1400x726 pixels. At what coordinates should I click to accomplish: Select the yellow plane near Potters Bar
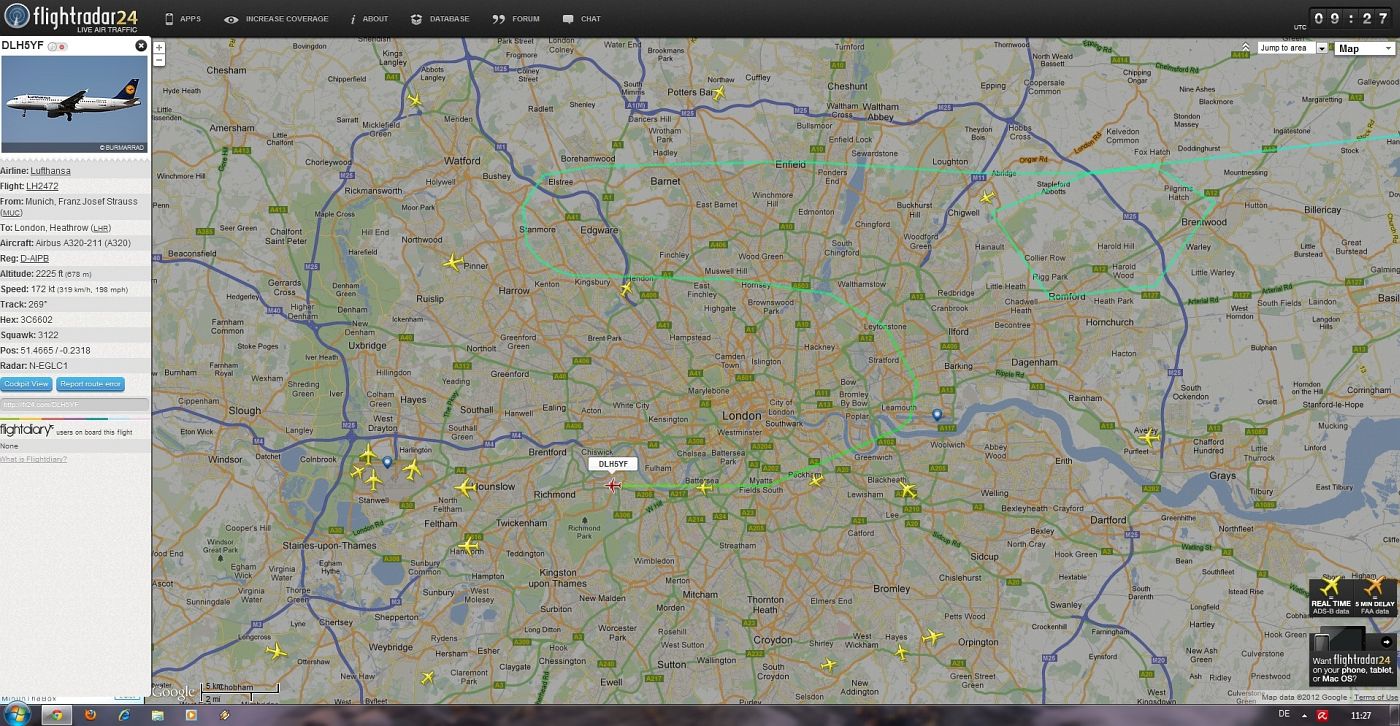click(x=718, y=93)
